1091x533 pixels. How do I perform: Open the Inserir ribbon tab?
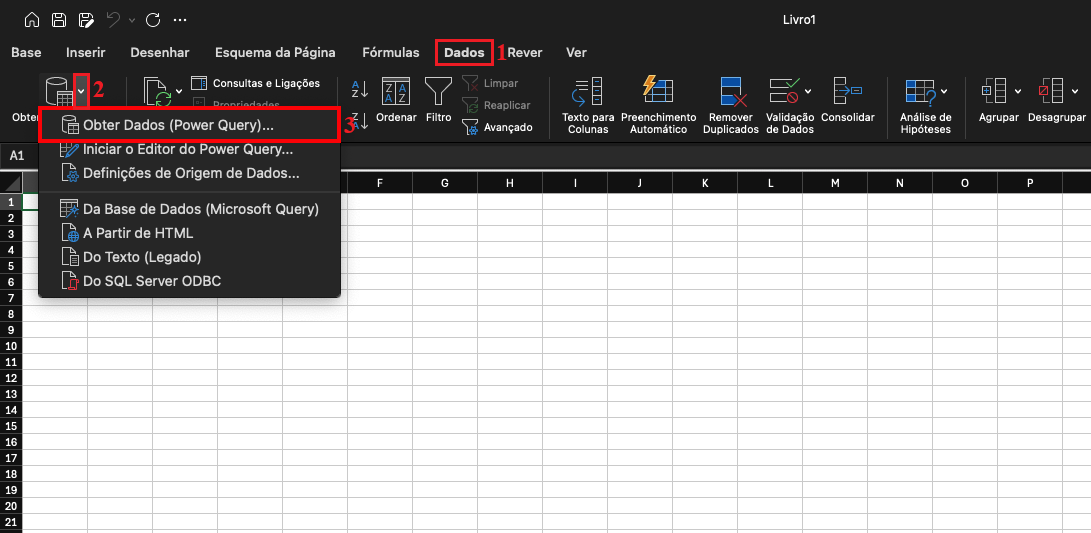click(85, 52)
